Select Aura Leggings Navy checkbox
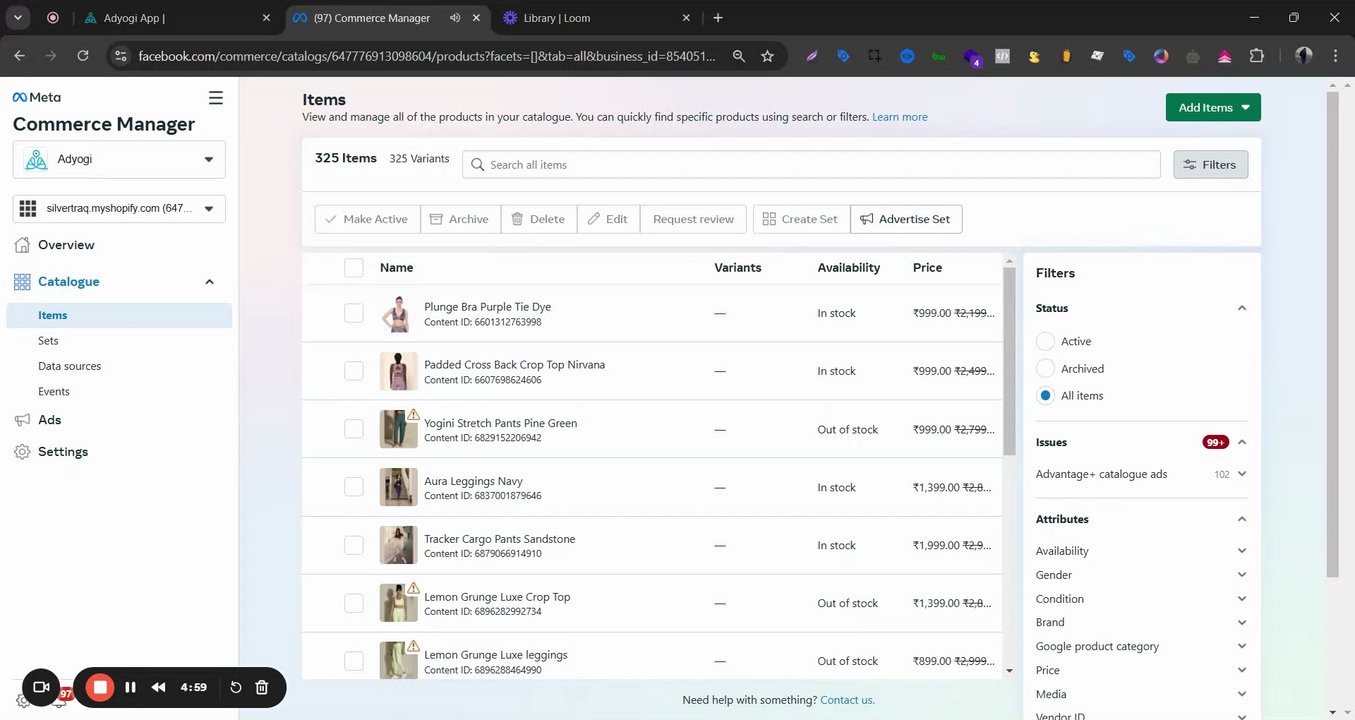 [353, 487]
